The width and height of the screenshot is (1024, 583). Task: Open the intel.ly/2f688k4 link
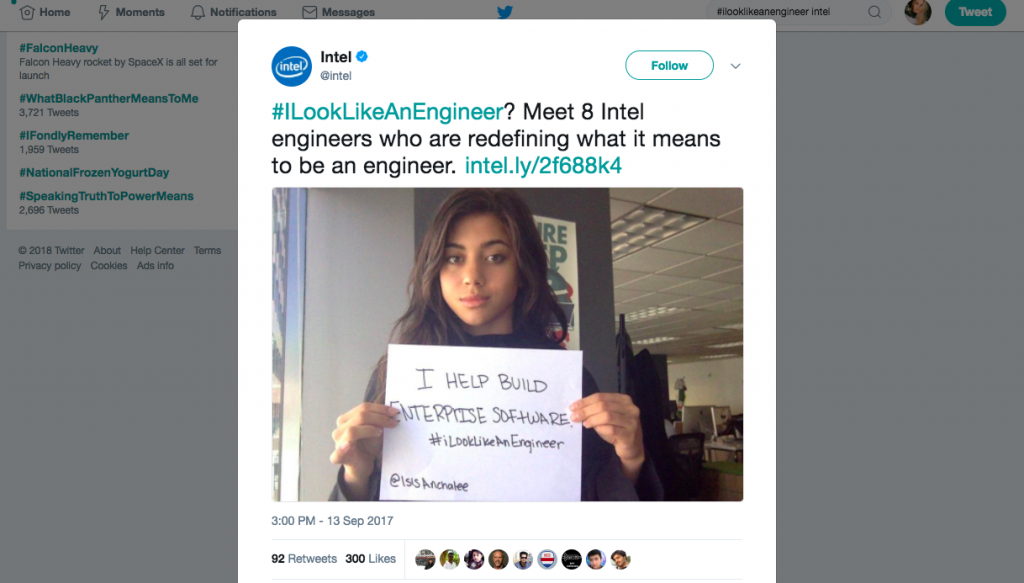[543, 165]
